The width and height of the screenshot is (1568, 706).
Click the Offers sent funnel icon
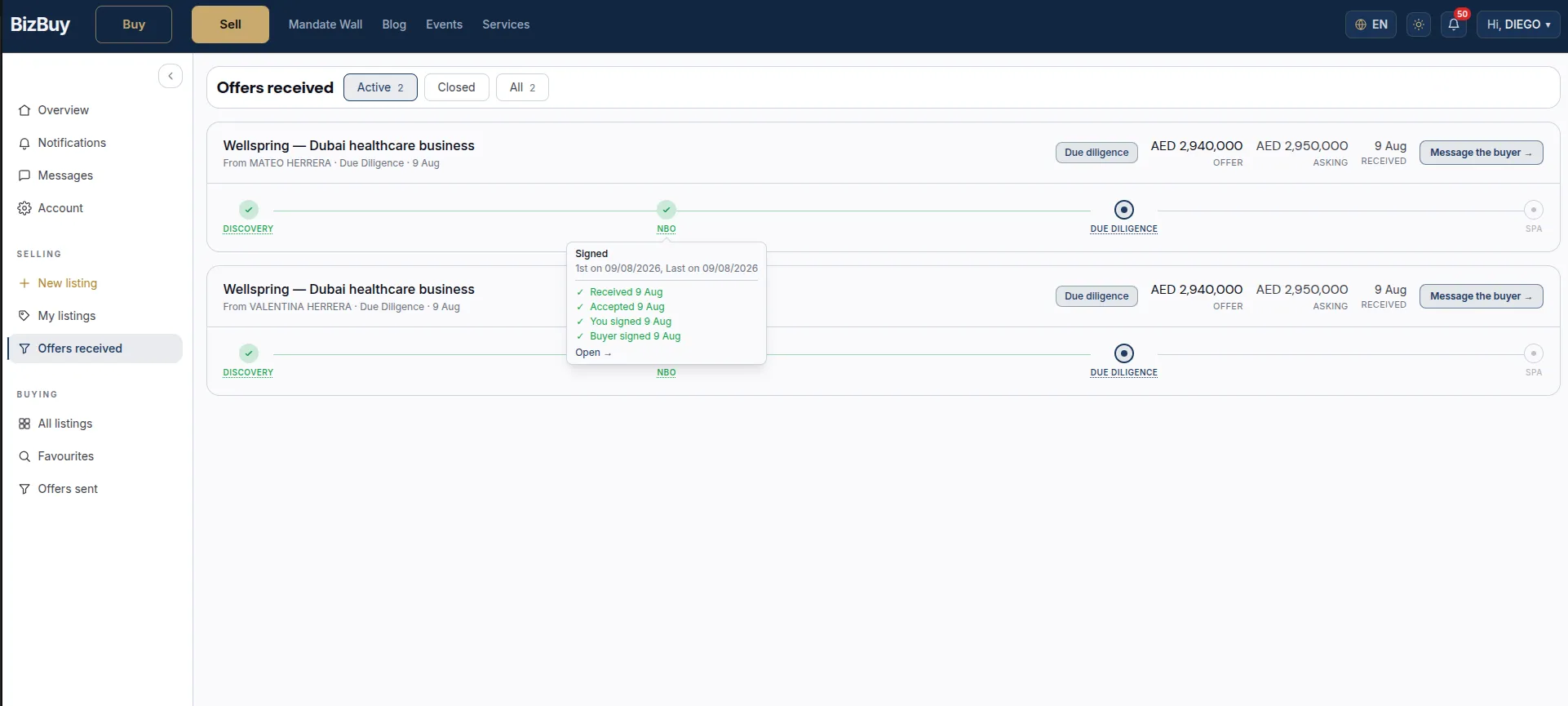pyautogui.click(x=24, y=489)
